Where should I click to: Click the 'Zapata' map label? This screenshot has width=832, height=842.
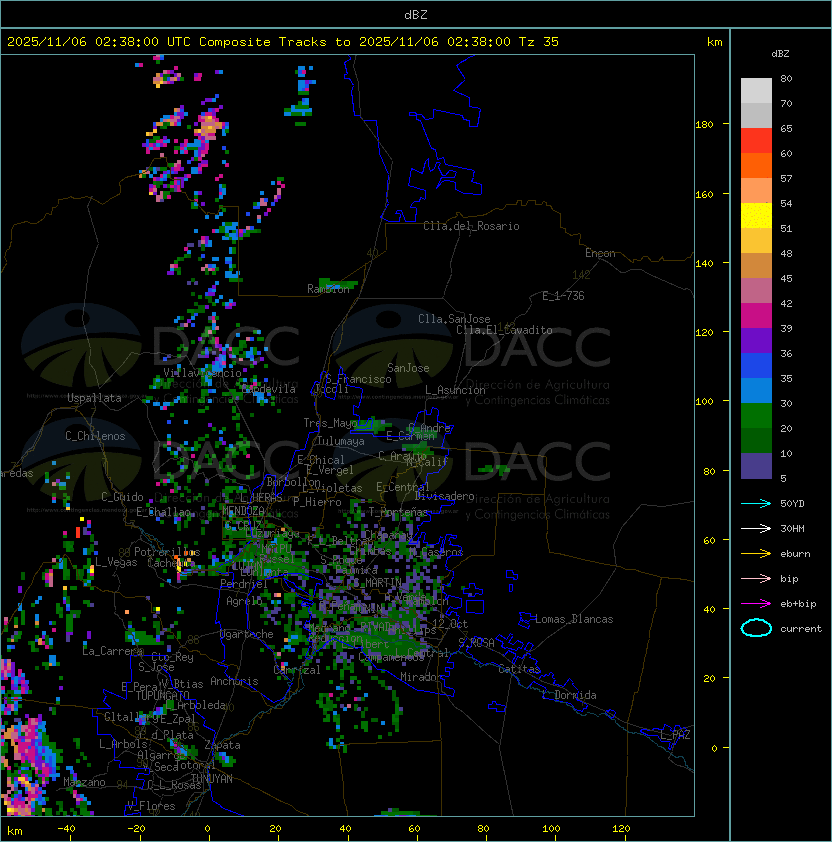(x=222, y=745)
